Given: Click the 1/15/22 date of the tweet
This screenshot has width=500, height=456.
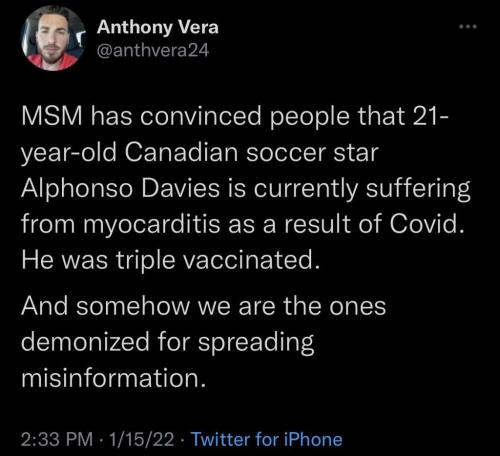Looking at the screenshot, I should (141, 439).
